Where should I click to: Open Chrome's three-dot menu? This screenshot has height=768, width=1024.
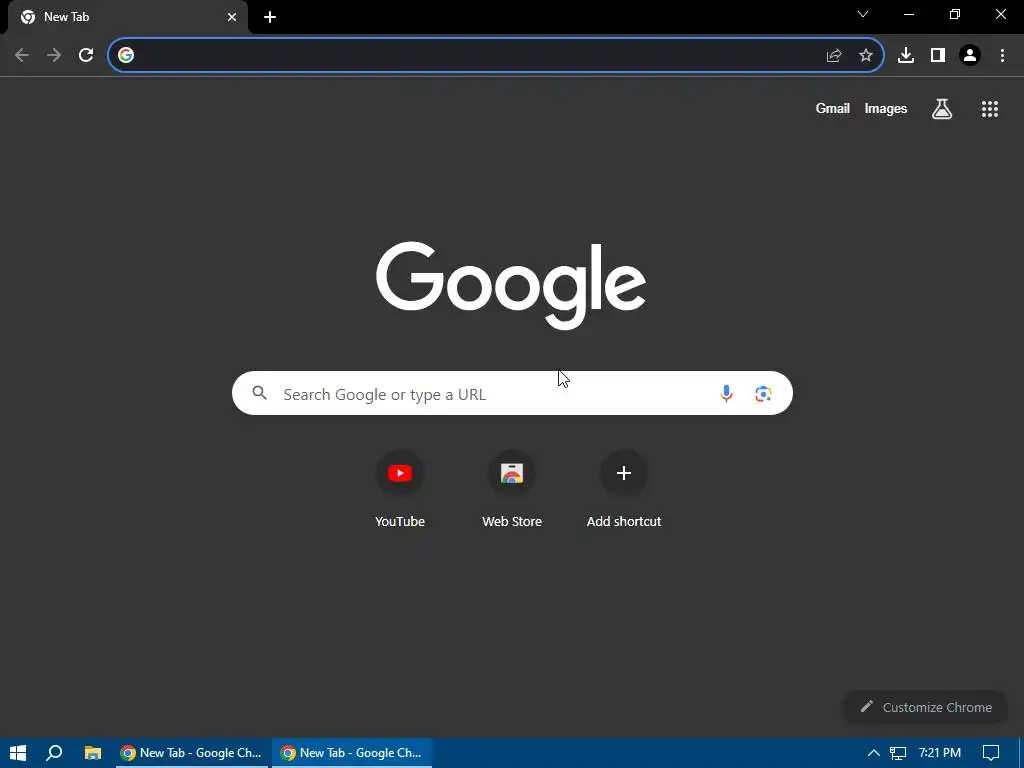[1002, 56]
